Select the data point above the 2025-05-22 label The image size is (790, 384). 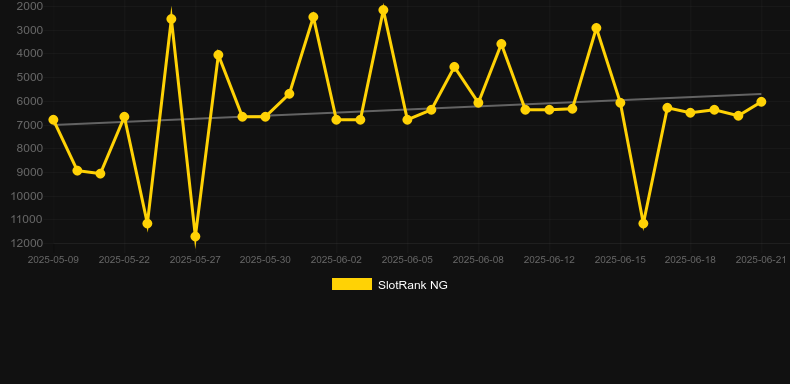click(x=124, y=117)
